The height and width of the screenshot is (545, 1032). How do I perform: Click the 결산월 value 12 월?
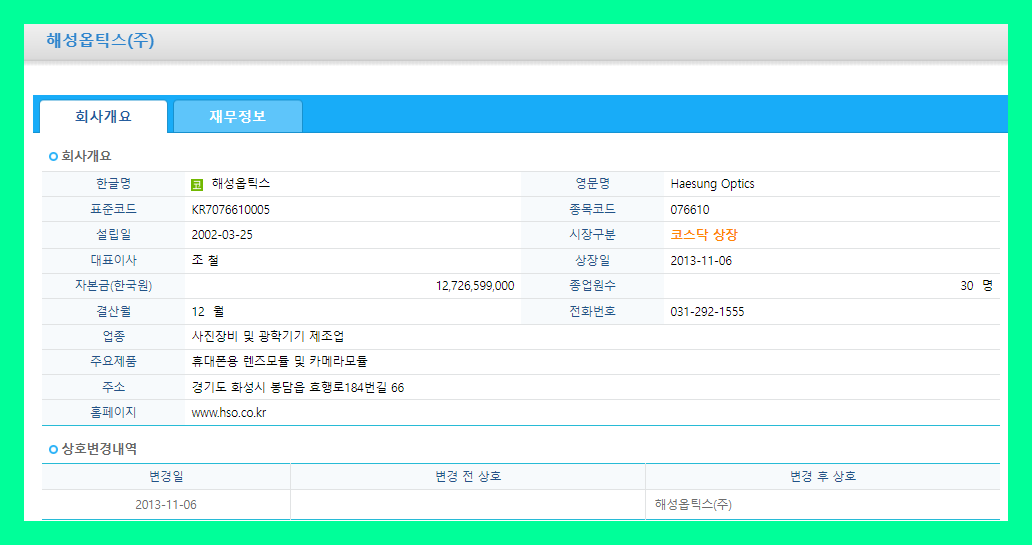point(207,311)
